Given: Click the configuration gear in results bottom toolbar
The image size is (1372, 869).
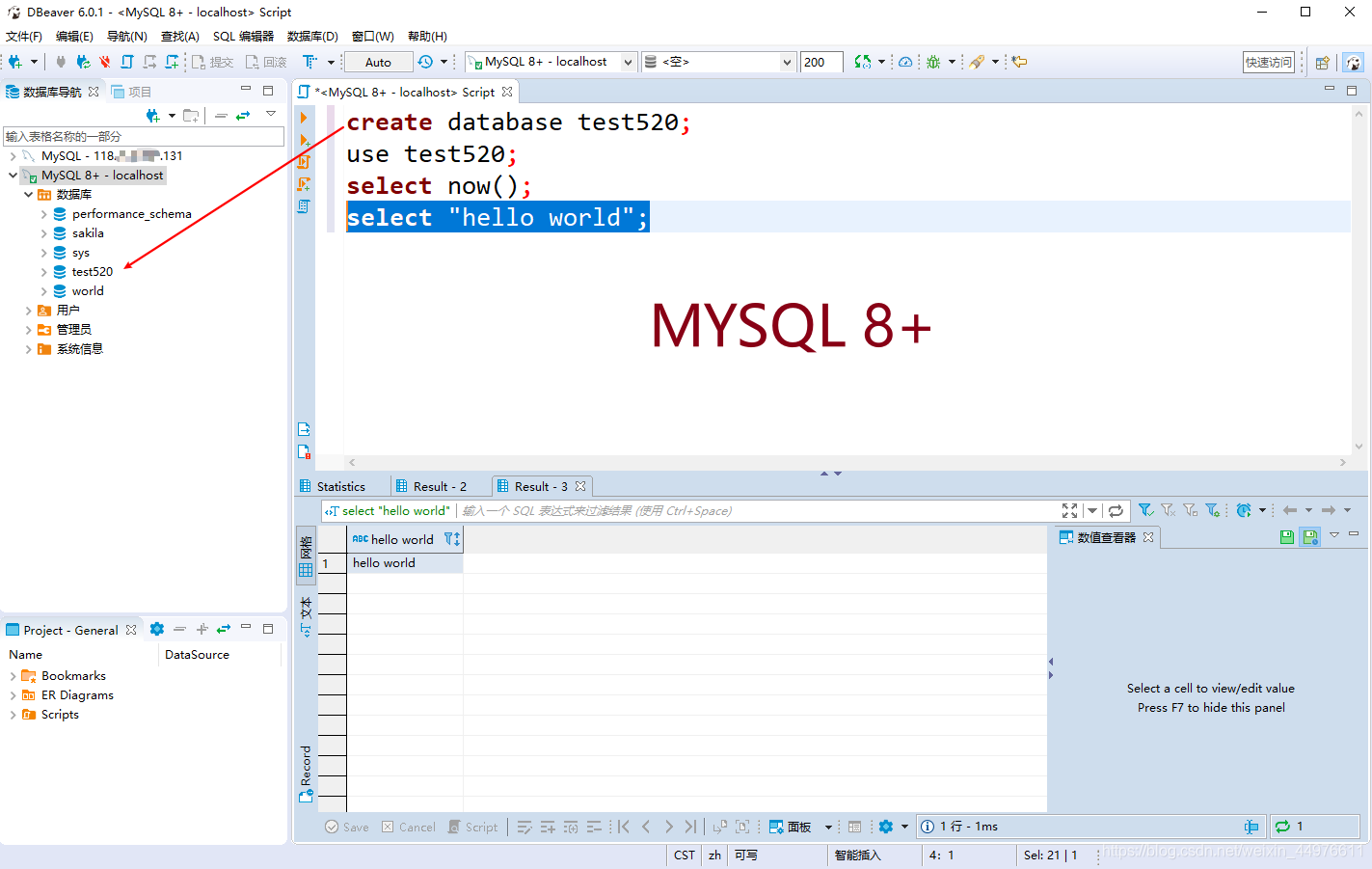Looking at the screenshot, I should [886, 827].
